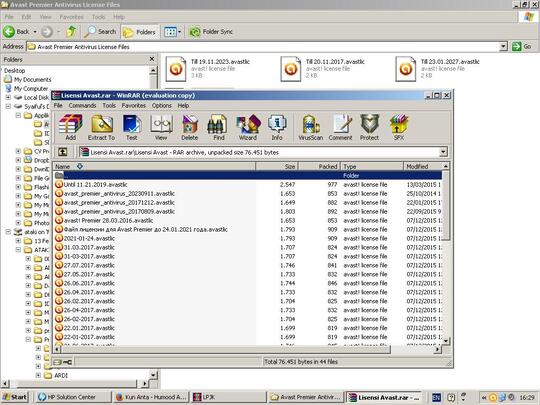Select the Till 19.11.2023.avastlic file
This screenshot has height=405, width=540.
208,69
